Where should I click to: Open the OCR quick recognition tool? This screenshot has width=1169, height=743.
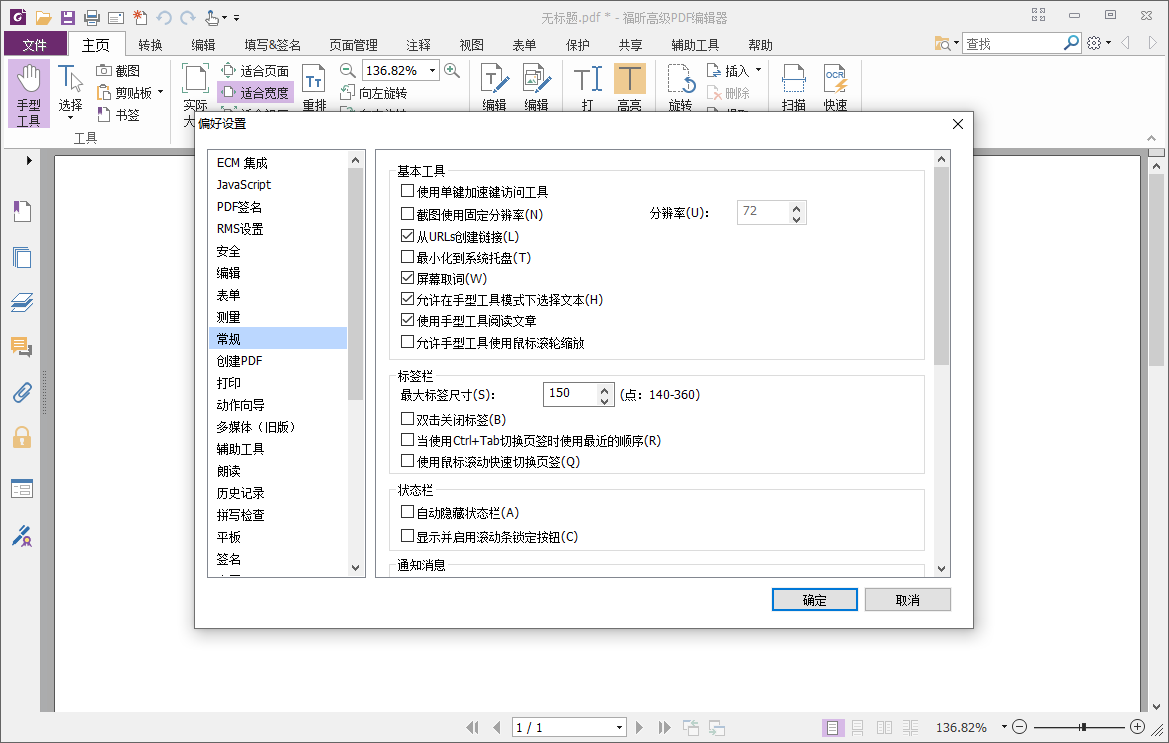836,85
